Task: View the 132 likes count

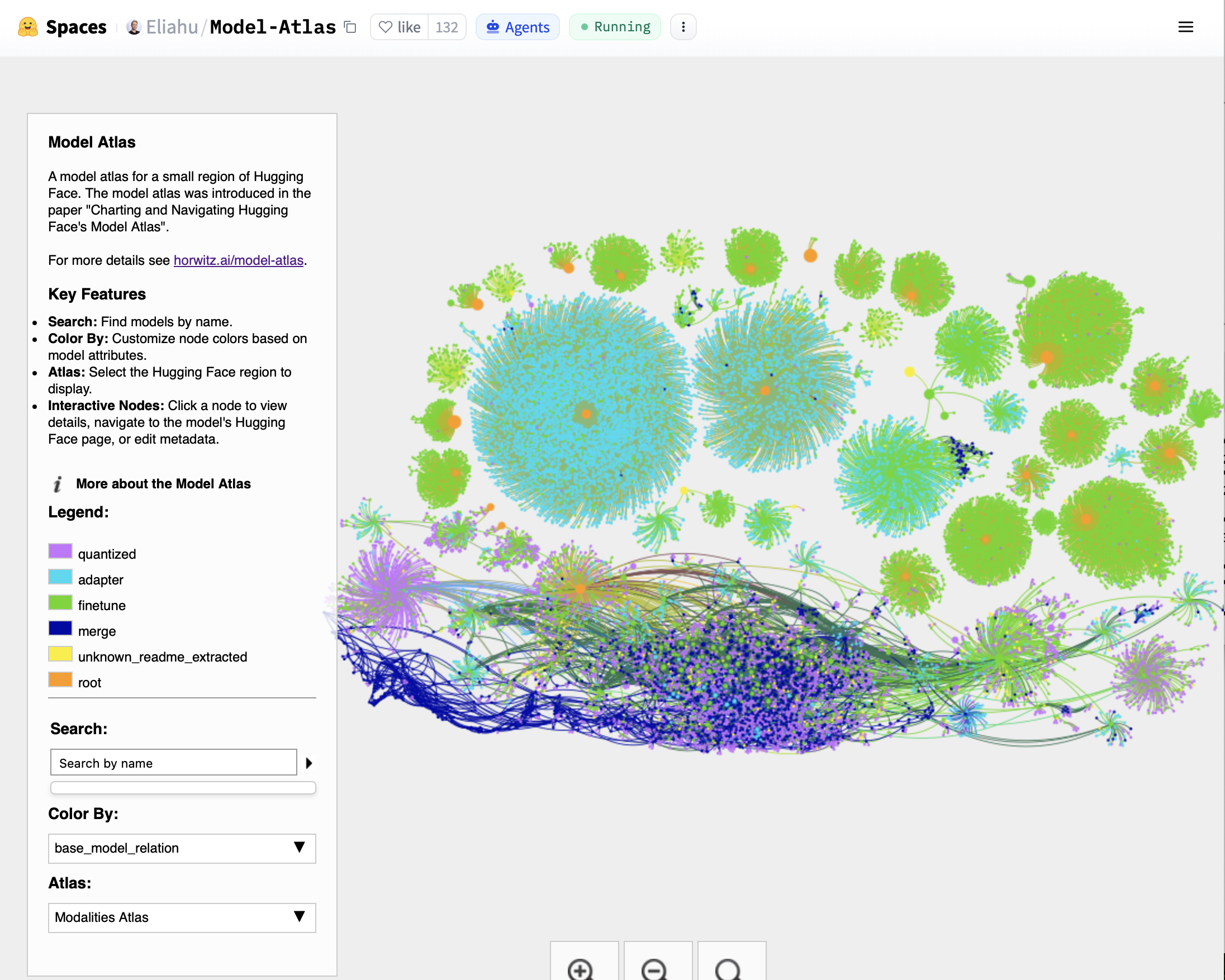Action: pos(447,27)
